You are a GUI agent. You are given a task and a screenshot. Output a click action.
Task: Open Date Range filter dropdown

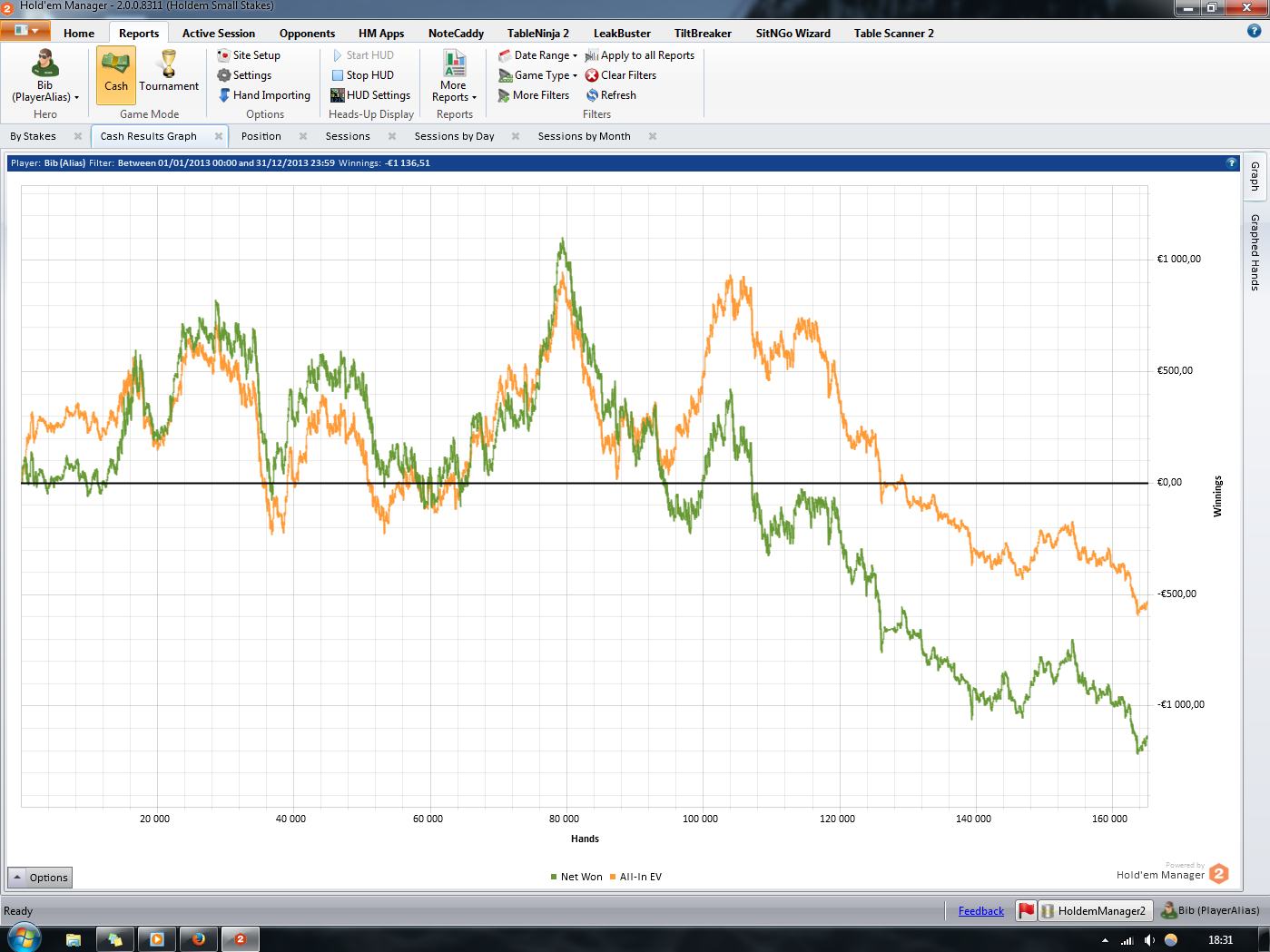[x=537, y=55]
